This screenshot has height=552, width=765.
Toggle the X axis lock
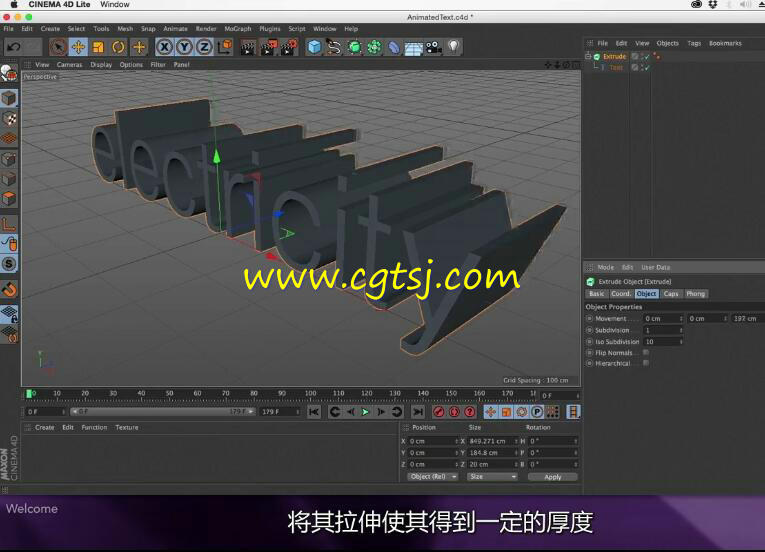pyautogui.click(x=164, y=47)
